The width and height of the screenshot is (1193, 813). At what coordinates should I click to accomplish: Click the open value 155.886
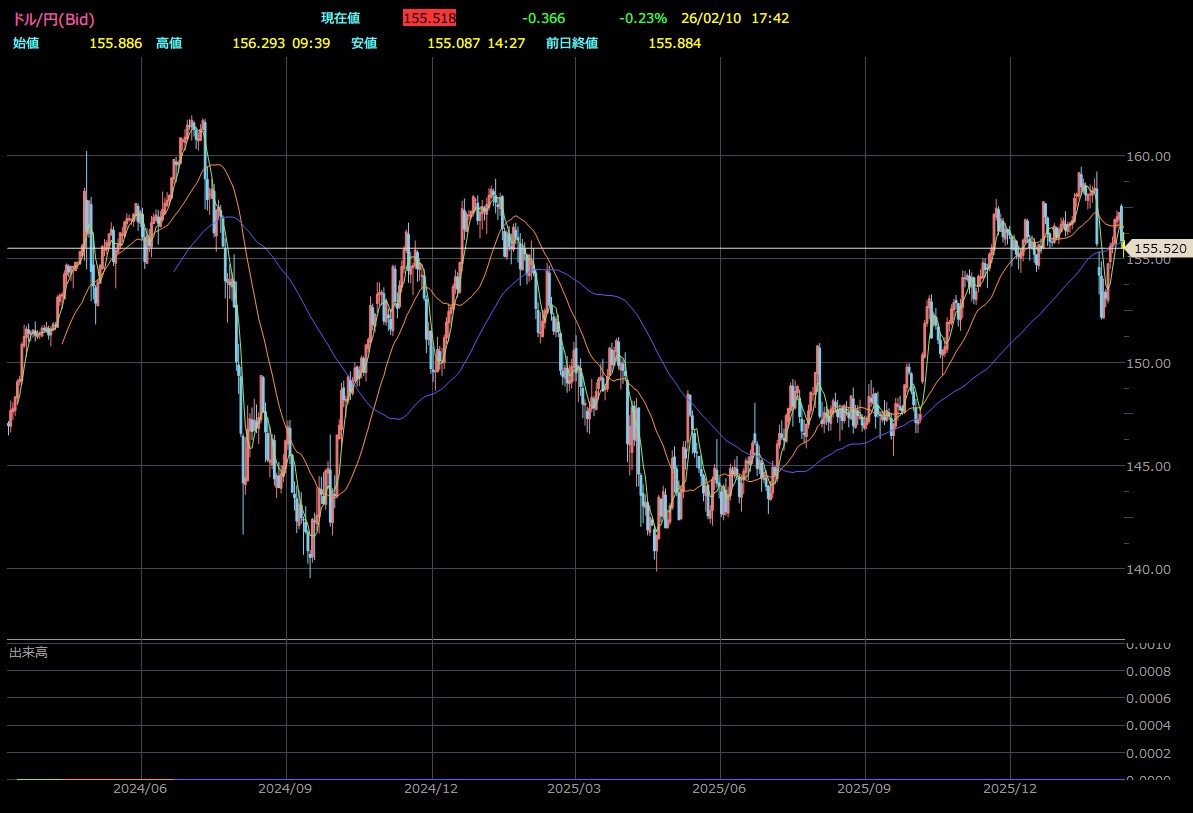(x=116, y=43)
